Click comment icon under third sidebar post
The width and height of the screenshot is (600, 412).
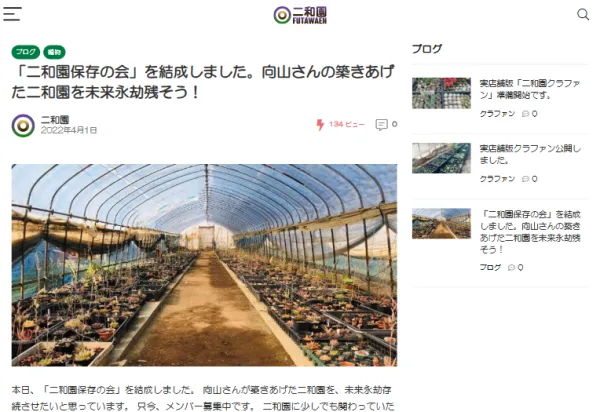tap(511, 267)
